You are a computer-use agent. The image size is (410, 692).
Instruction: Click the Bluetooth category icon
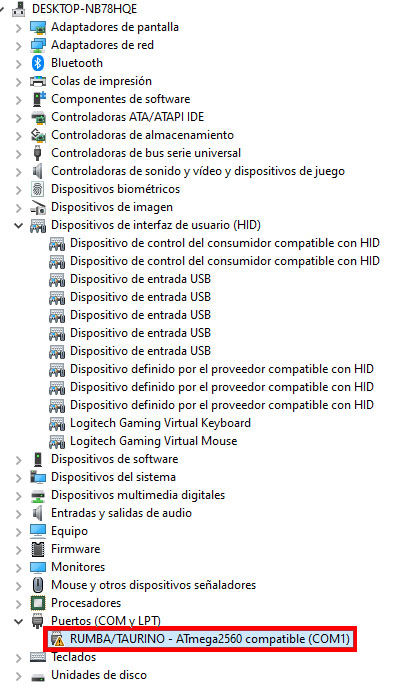[x=38, y=63]
